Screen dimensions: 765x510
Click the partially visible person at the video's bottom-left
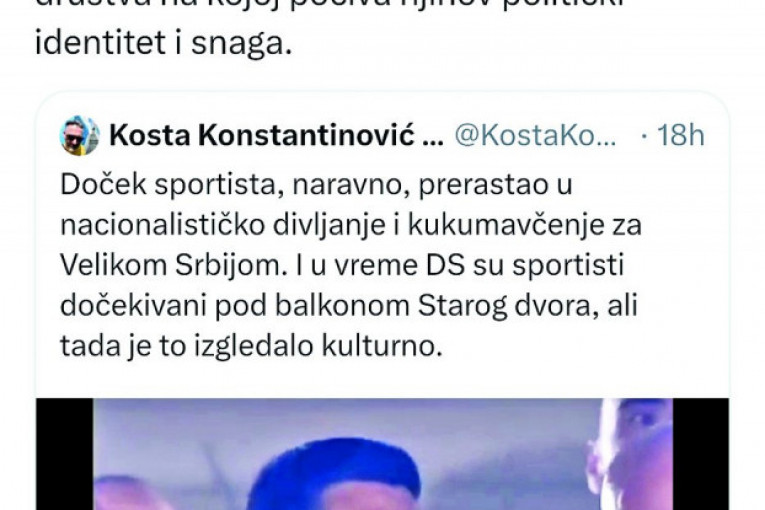[129, 493]
